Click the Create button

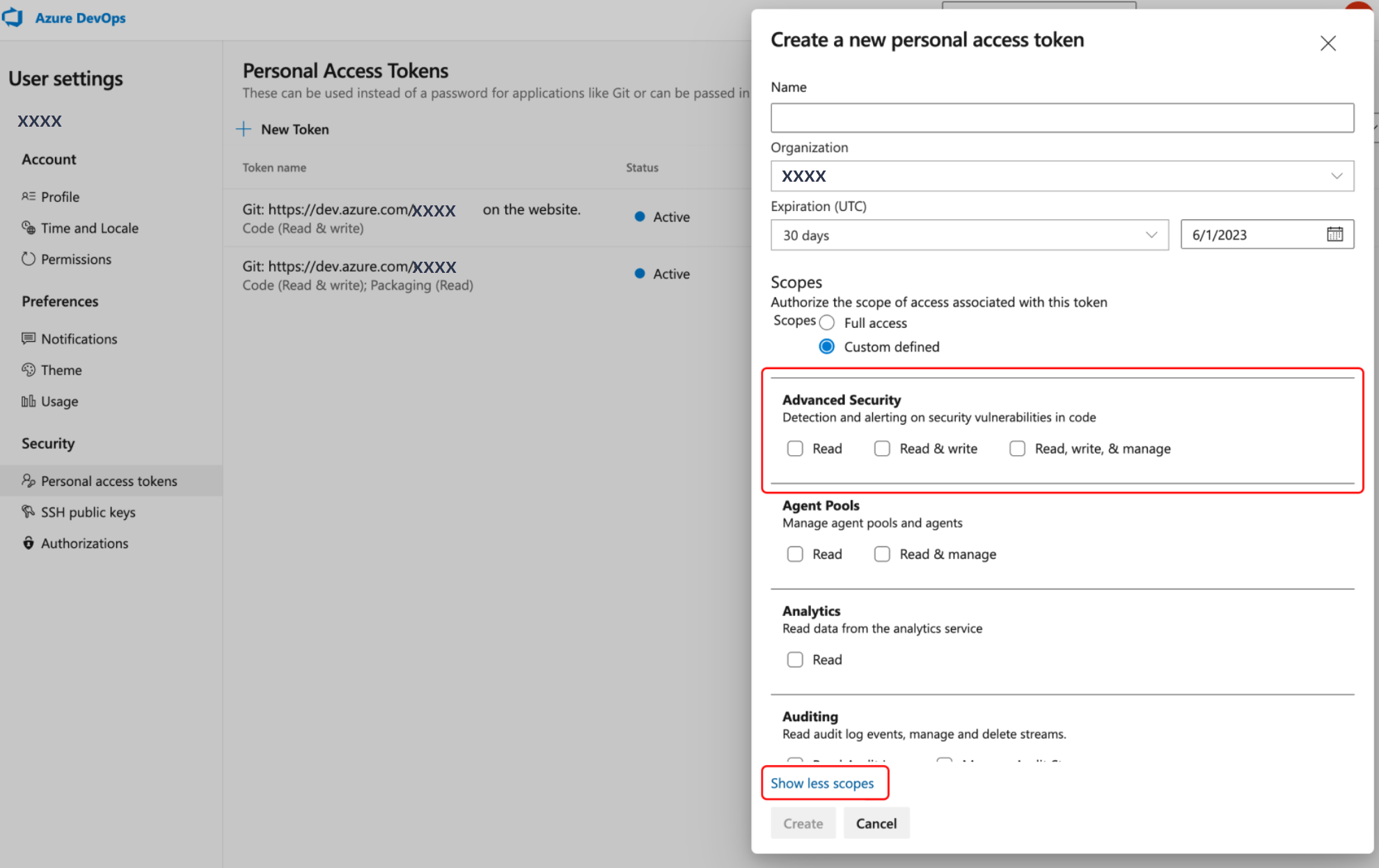coord(802,824)
